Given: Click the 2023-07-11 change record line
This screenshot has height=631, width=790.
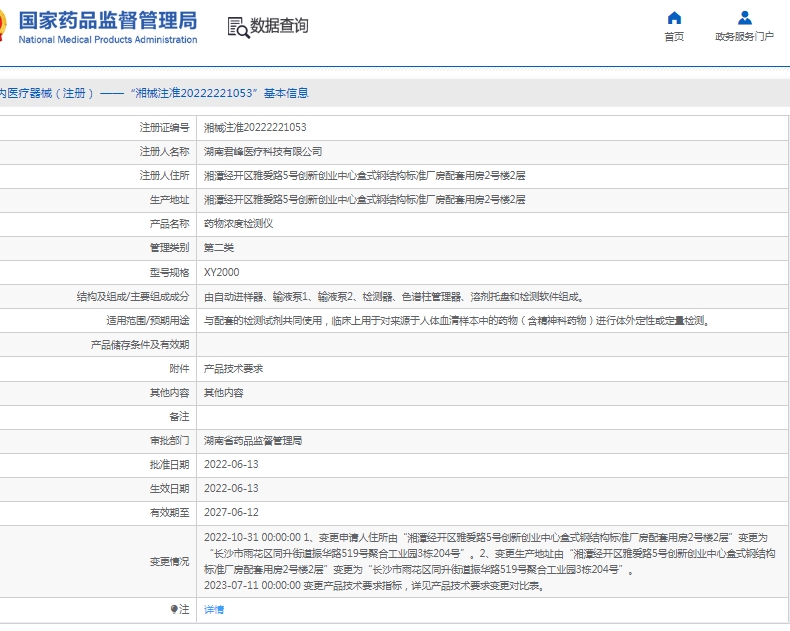Looking at the screenshot, I should tap(374, 586).
